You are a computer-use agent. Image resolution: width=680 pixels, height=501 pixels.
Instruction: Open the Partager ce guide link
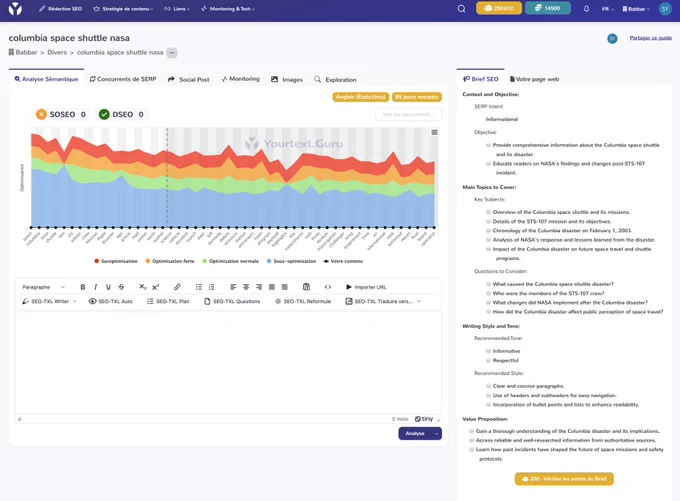point(651,38)
